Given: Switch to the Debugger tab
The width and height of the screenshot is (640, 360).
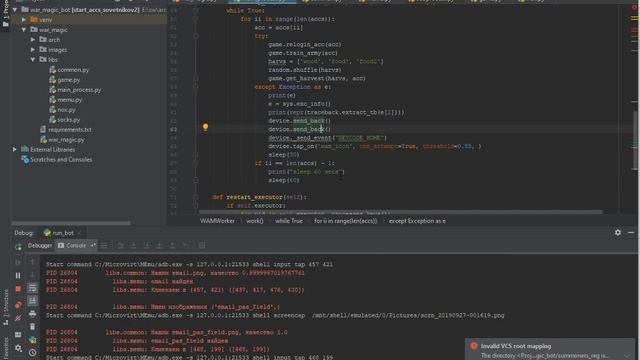Looking at the screenshot, I should pyautogui.click(x=40, y=245).
